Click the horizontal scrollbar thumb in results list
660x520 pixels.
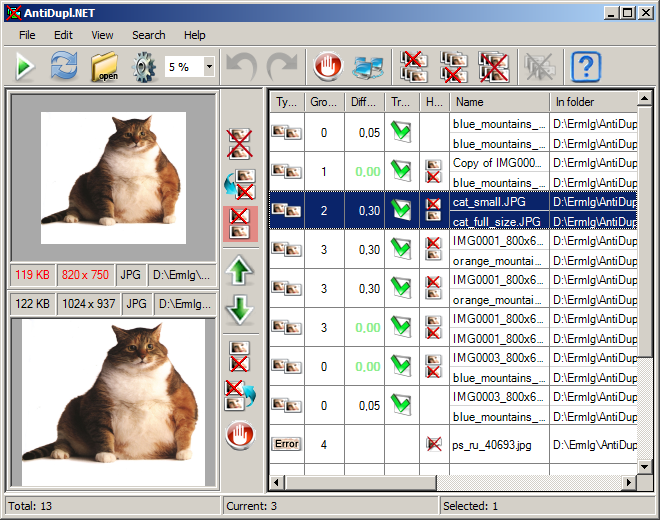(360, 482)
